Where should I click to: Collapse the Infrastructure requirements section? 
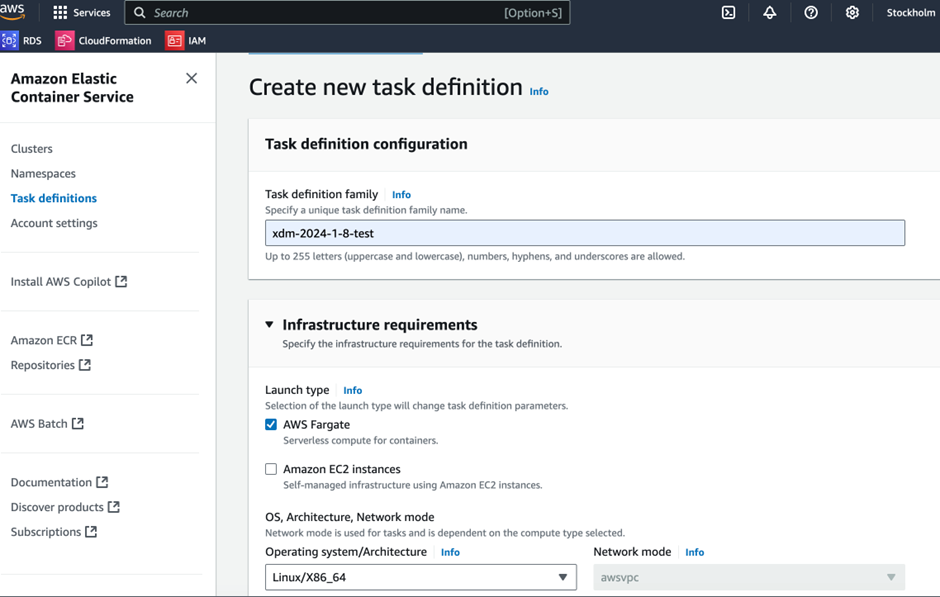pos(269,324)
